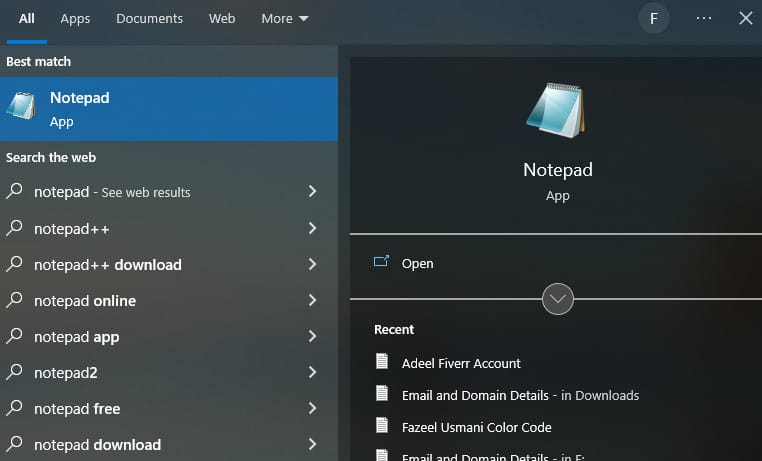762x461 pixels.
Task: Click the Open action's launch icon
Action: click(381, 261)
